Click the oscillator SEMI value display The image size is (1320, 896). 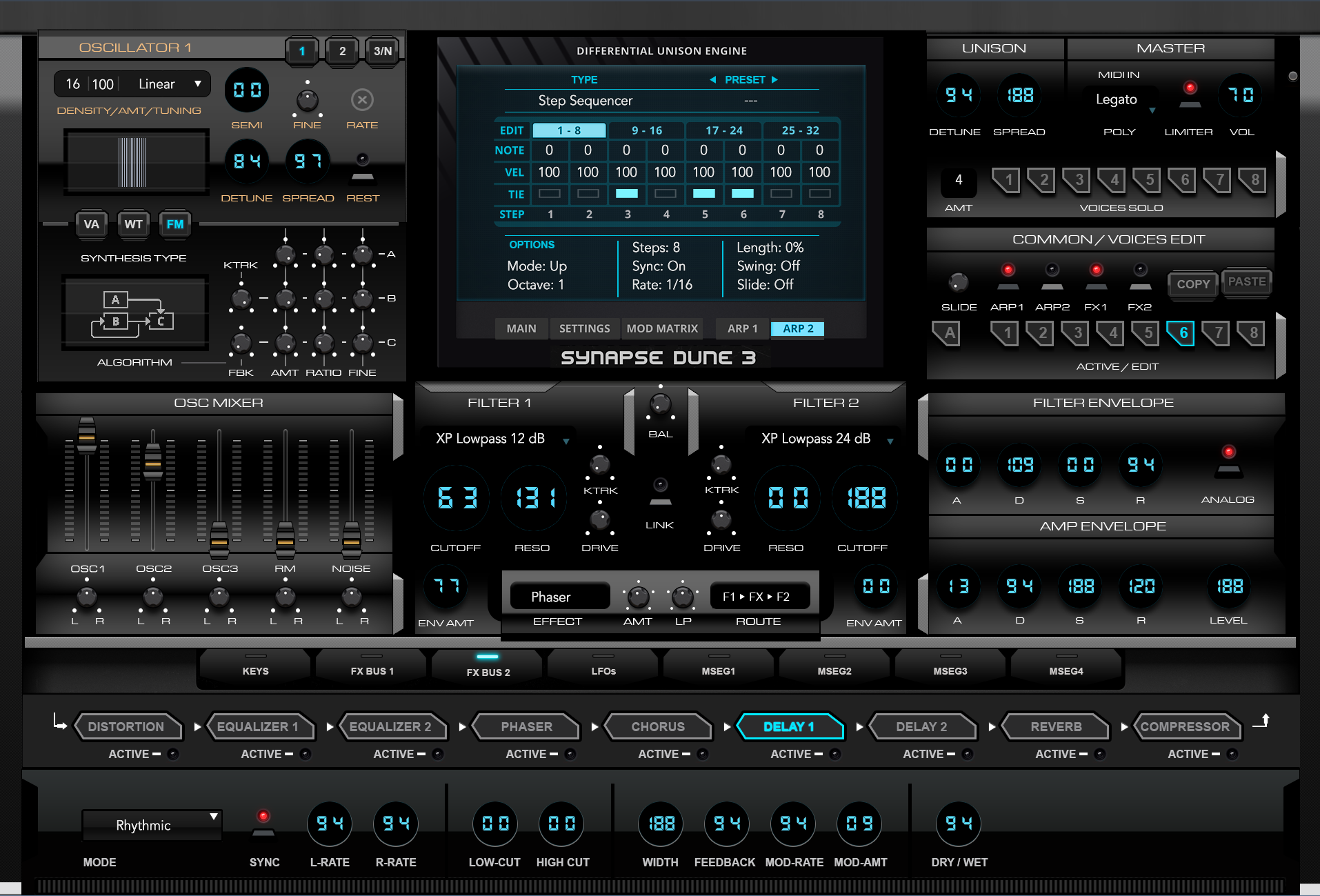[247, 90]
